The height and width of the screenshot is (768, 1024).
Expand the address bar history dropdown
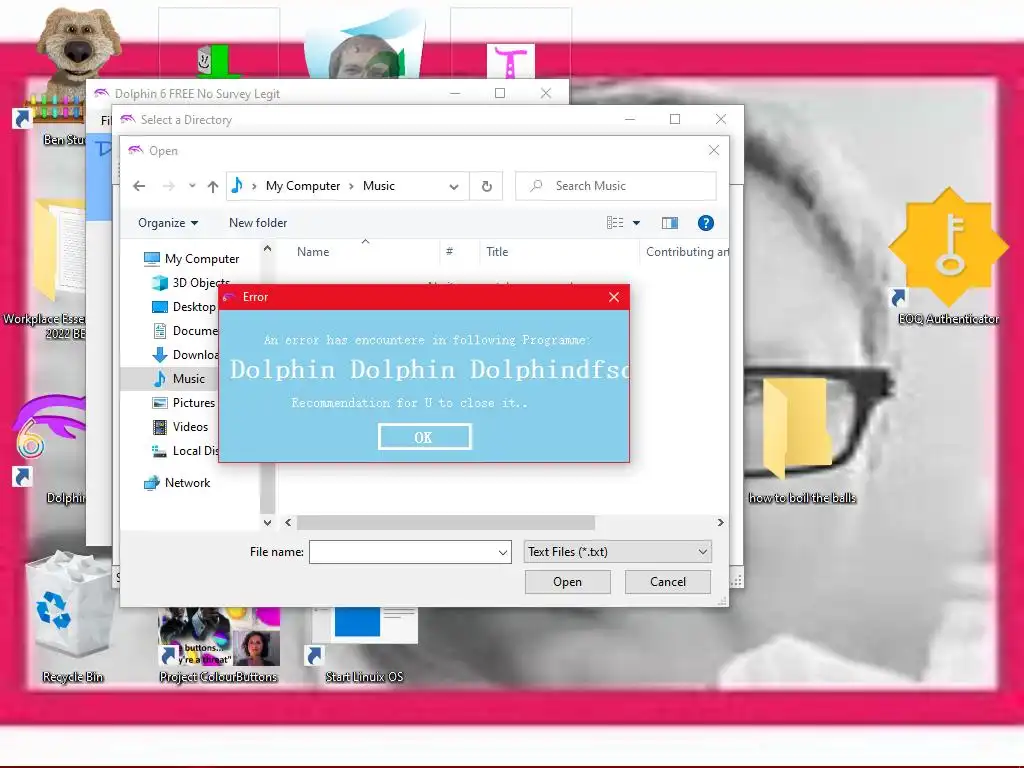click(x=454, y=186)
